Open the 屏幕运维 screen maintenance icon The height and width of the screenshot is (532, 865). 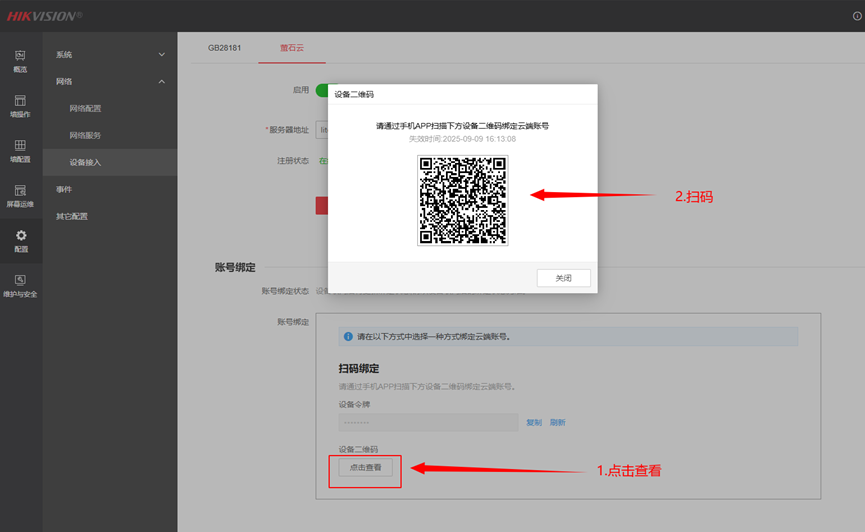(x=20, y=196)
